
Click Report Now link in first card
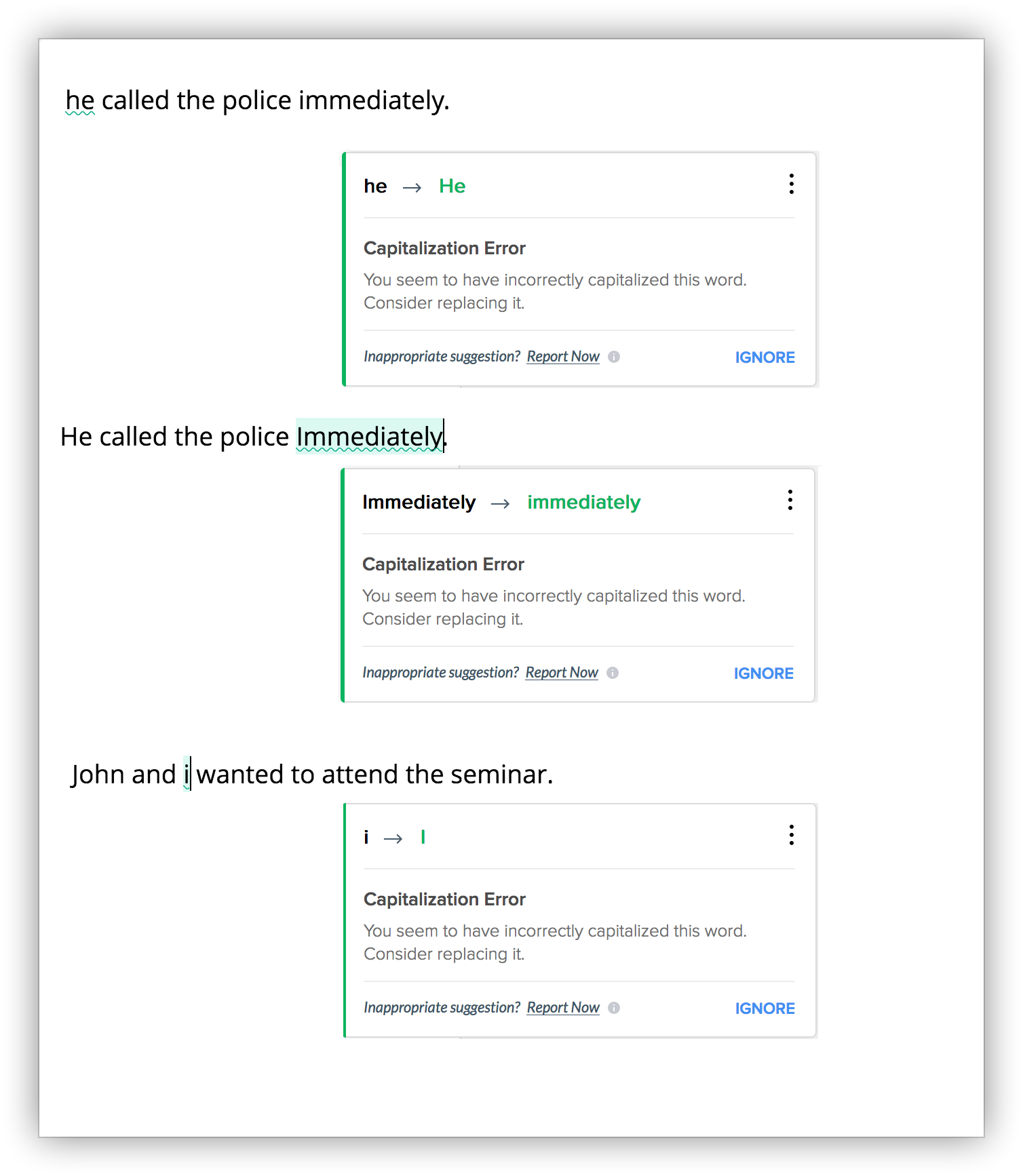pyautogui.click(x=563, y=357)
